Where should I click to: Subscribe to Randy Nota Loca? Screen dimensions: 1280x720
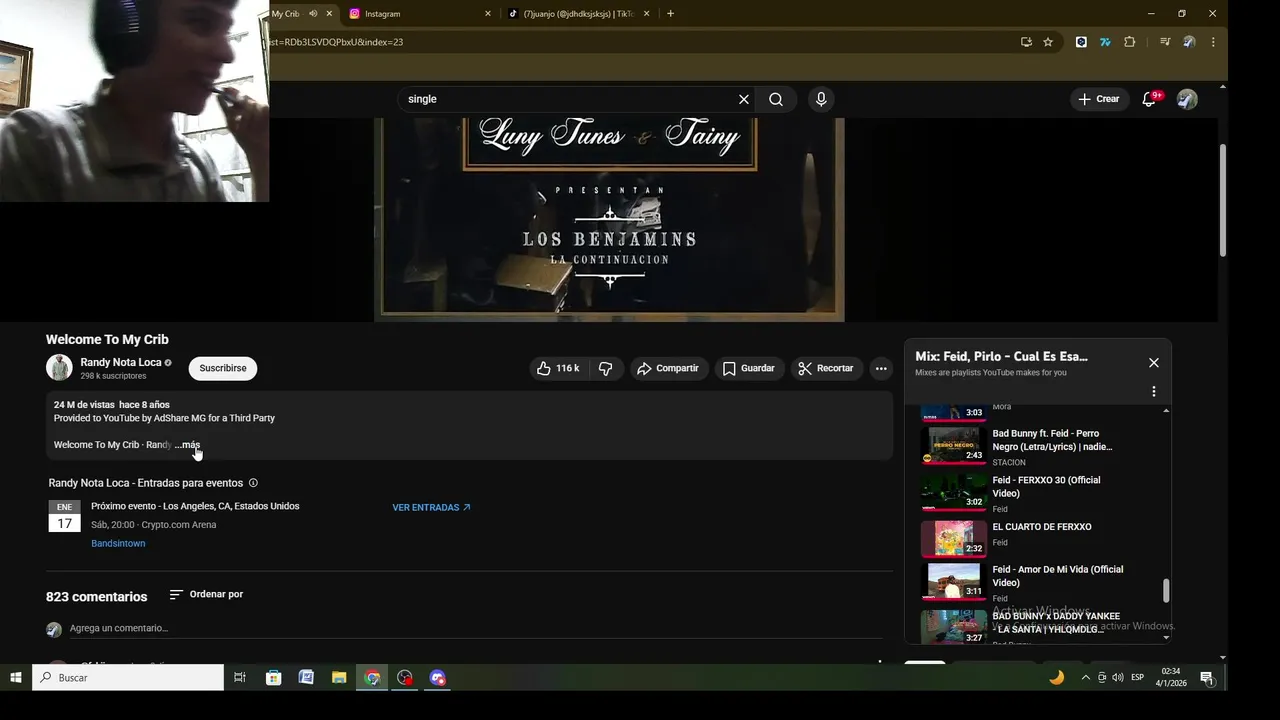click(x=222, y=368)
